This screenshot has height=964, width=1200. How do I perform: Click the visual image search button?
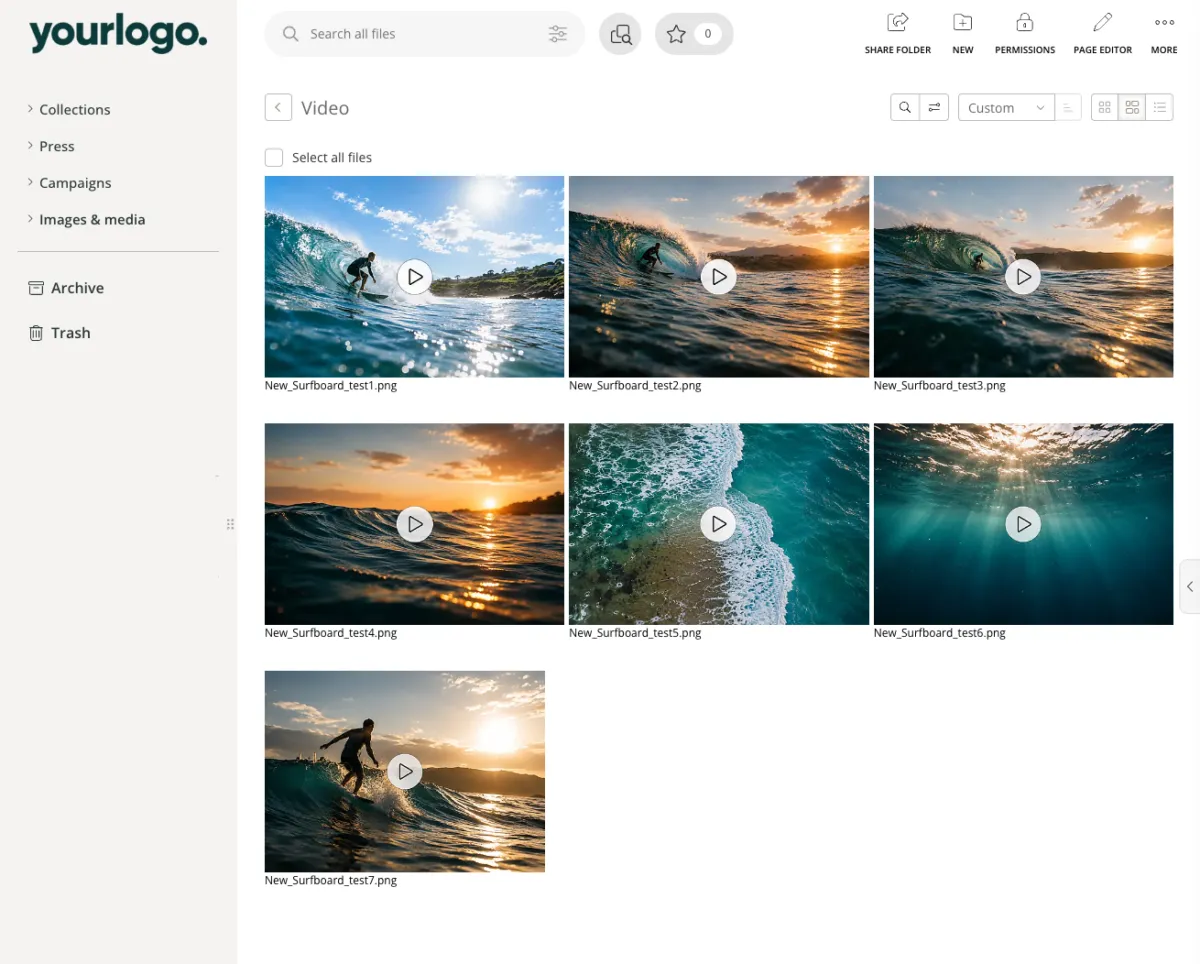tap(620, 34)
